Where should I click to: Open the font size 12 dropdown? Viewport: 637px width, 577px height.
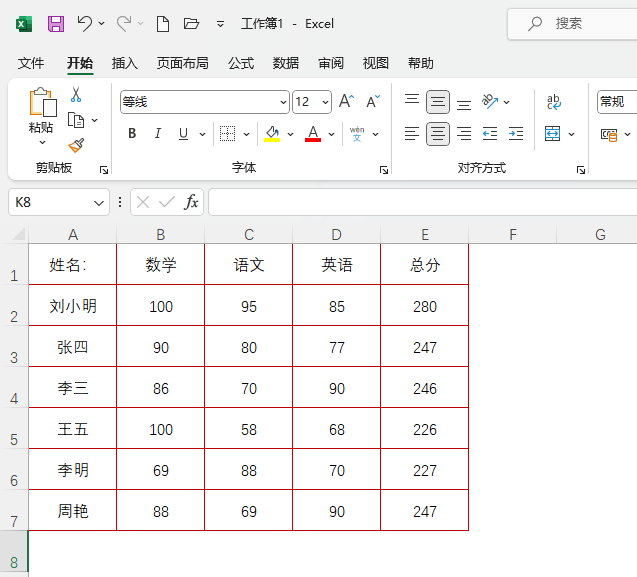(x=325, y=102)
